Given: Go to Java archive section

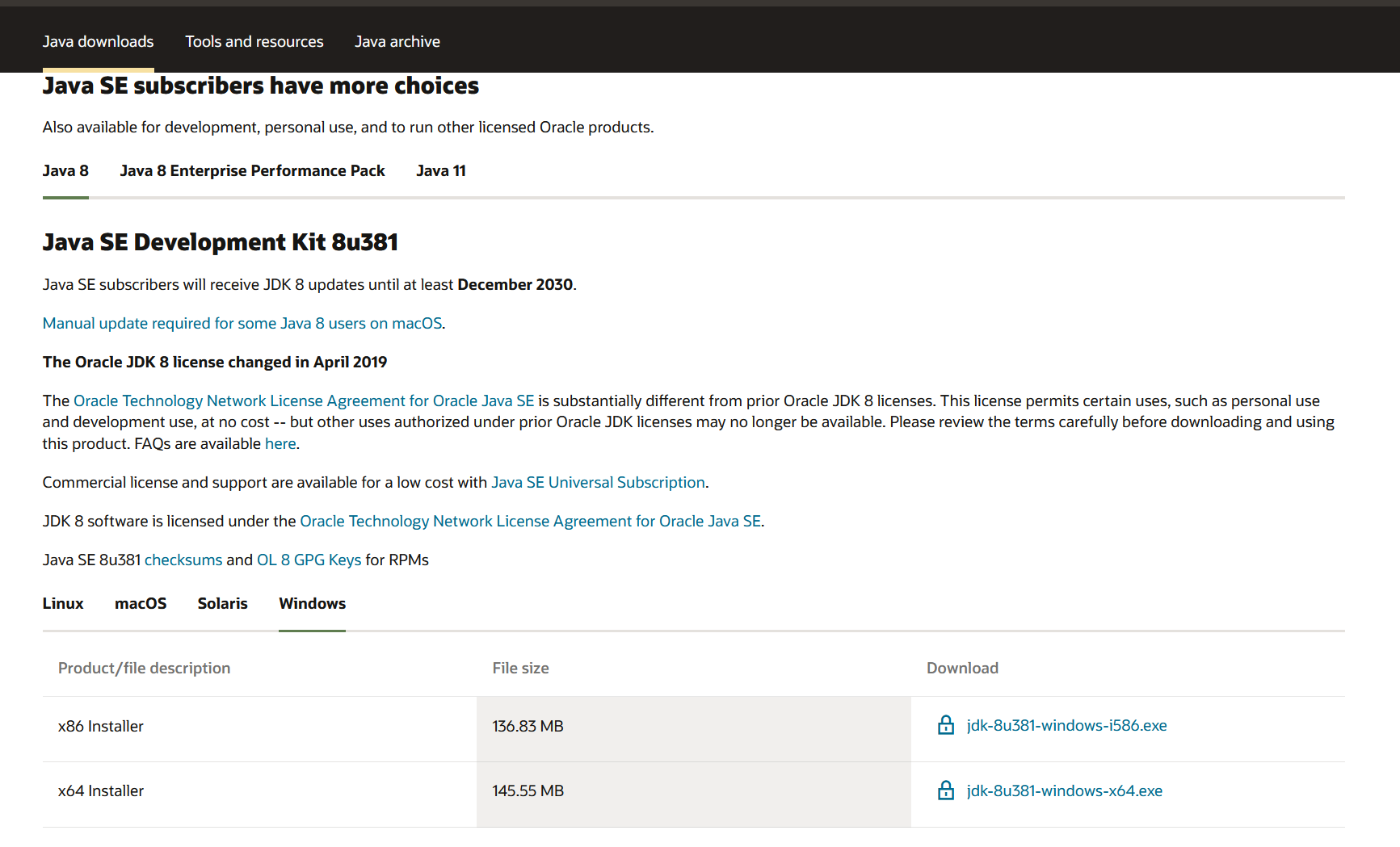Looking at the screenshot, I should [397, 41].
